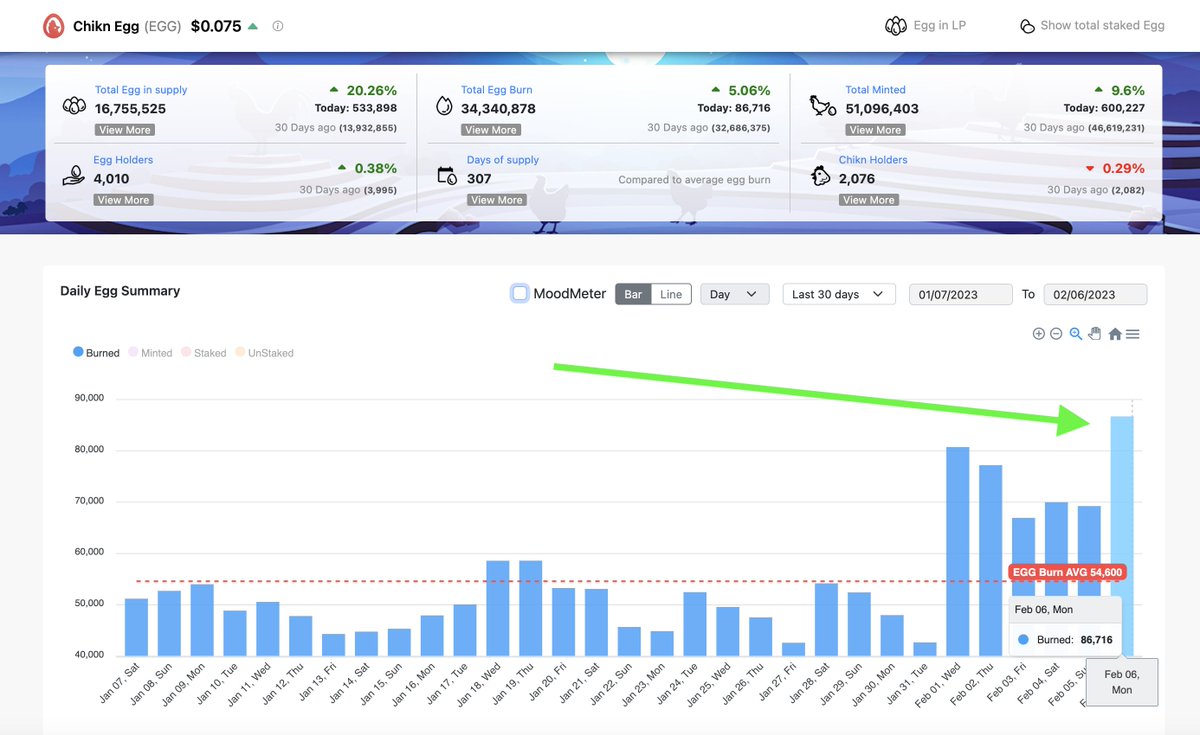Click View More under Chikn Holders
This screenshot has height=735, width=1200.
pyautogui.click(x=869, y=200)
